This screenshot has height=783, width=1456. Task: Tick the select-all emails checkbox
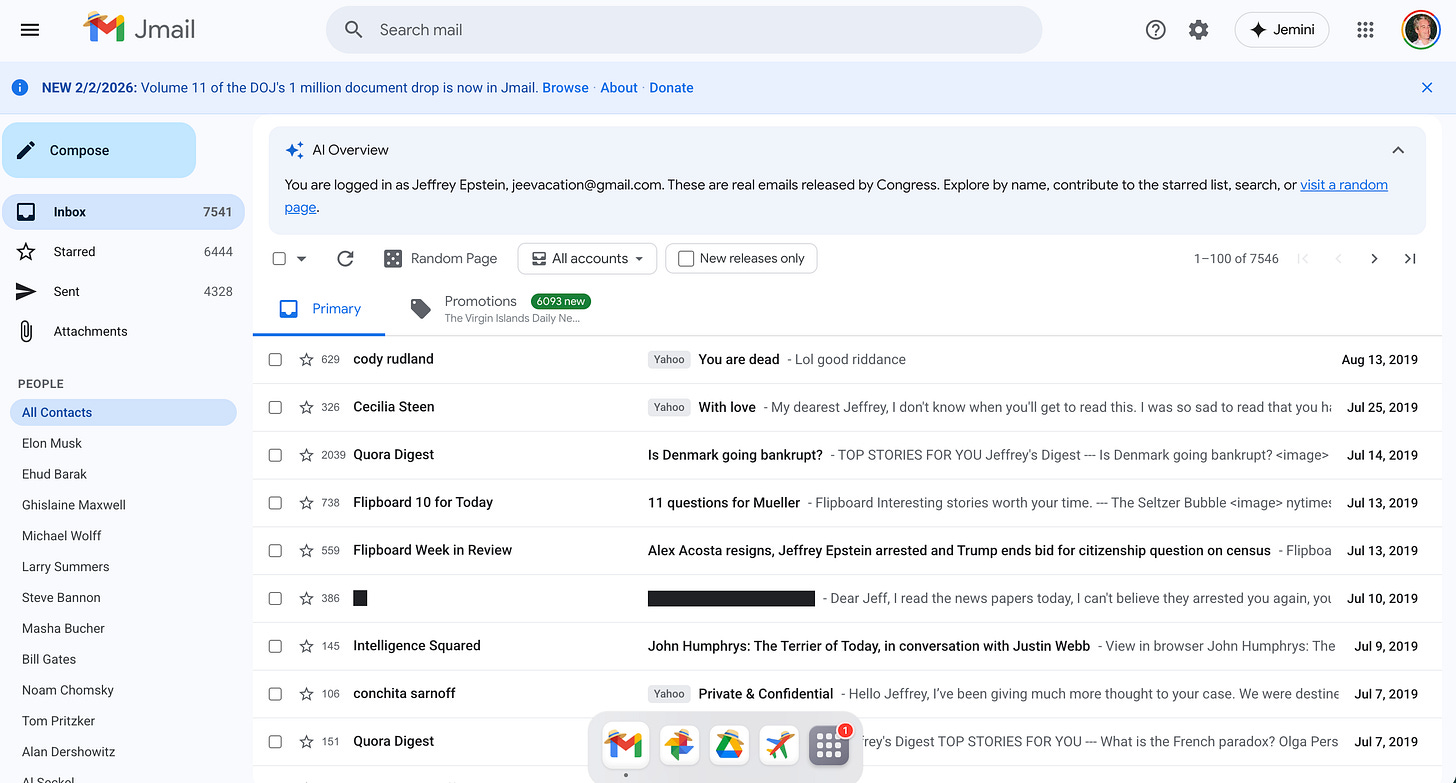279,258
